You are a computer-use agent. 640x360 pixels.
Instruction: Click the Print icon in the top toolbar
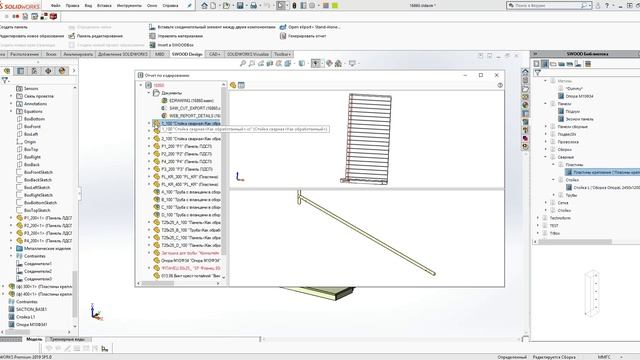coord(253,6)
